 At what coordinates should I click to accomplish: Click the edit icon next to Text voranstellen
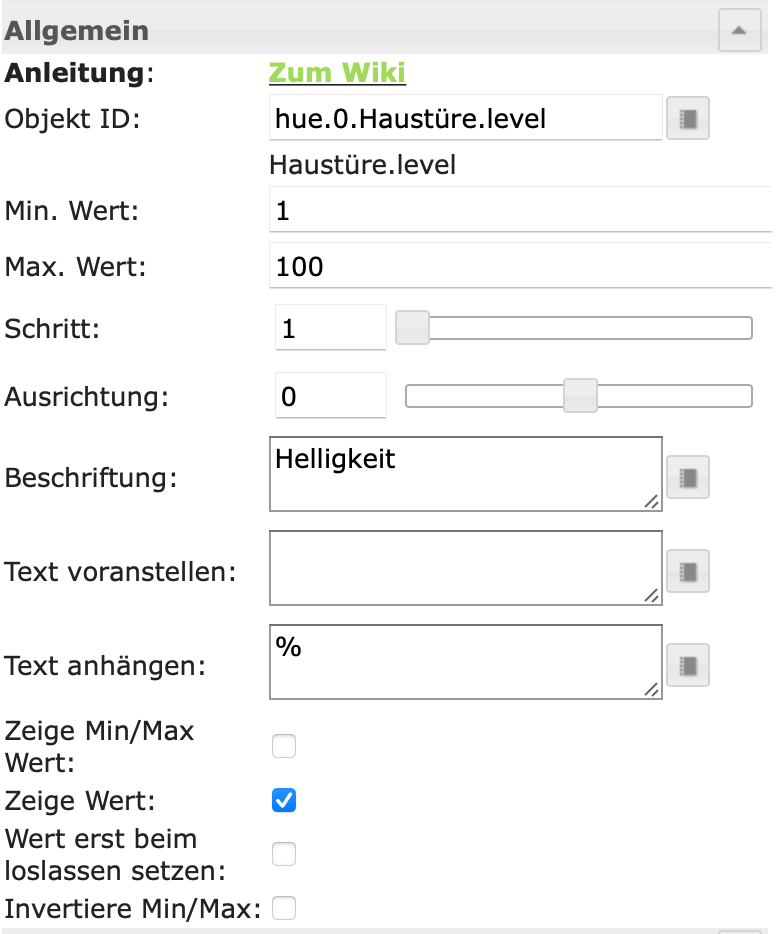[x=688, y=571]
